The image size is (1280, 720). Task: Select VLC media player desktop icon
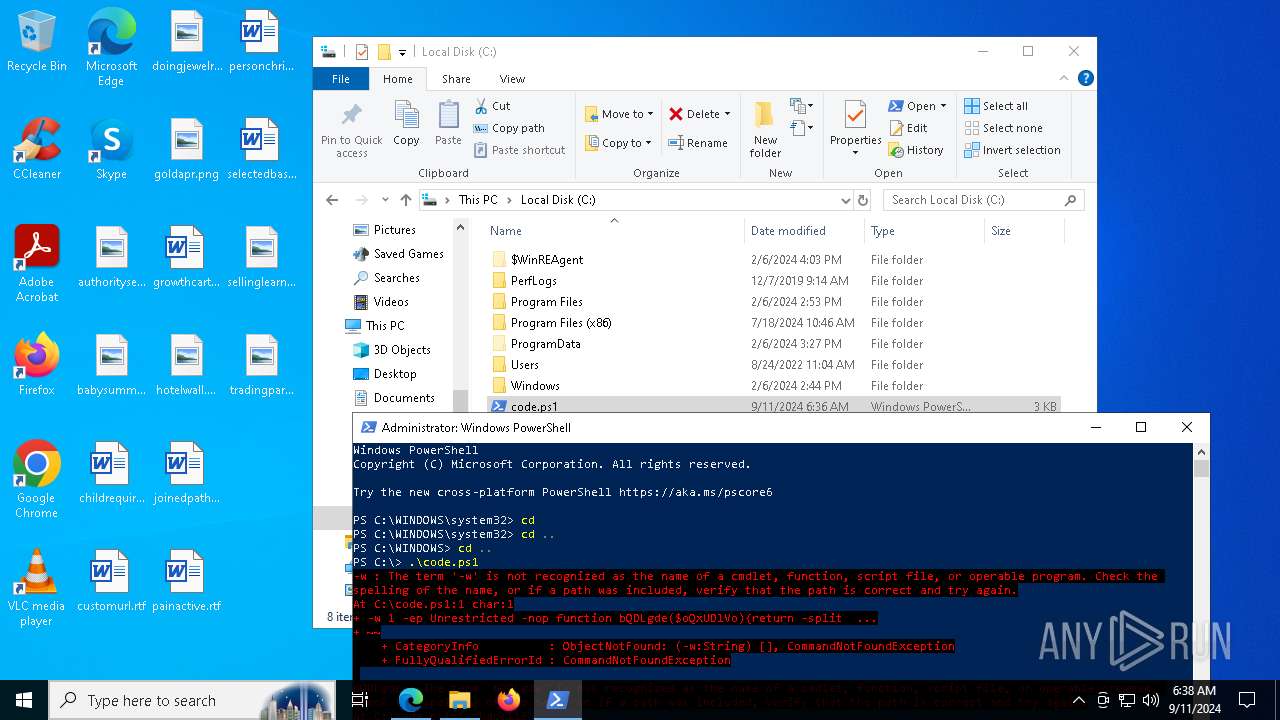(x=37, y=588)
